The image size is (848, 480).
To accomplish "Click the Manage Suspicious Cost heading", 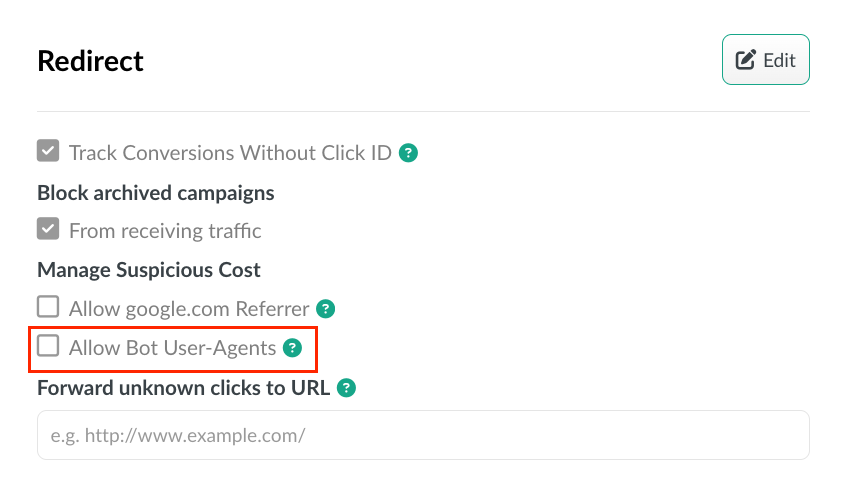I will tap(149, 270).
